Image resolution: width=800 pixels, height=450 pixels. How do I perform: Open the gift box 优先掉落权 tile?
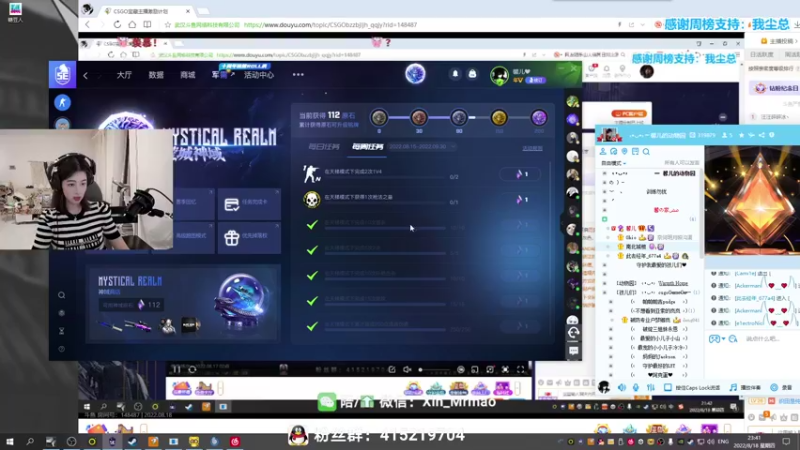pos(249,237)
